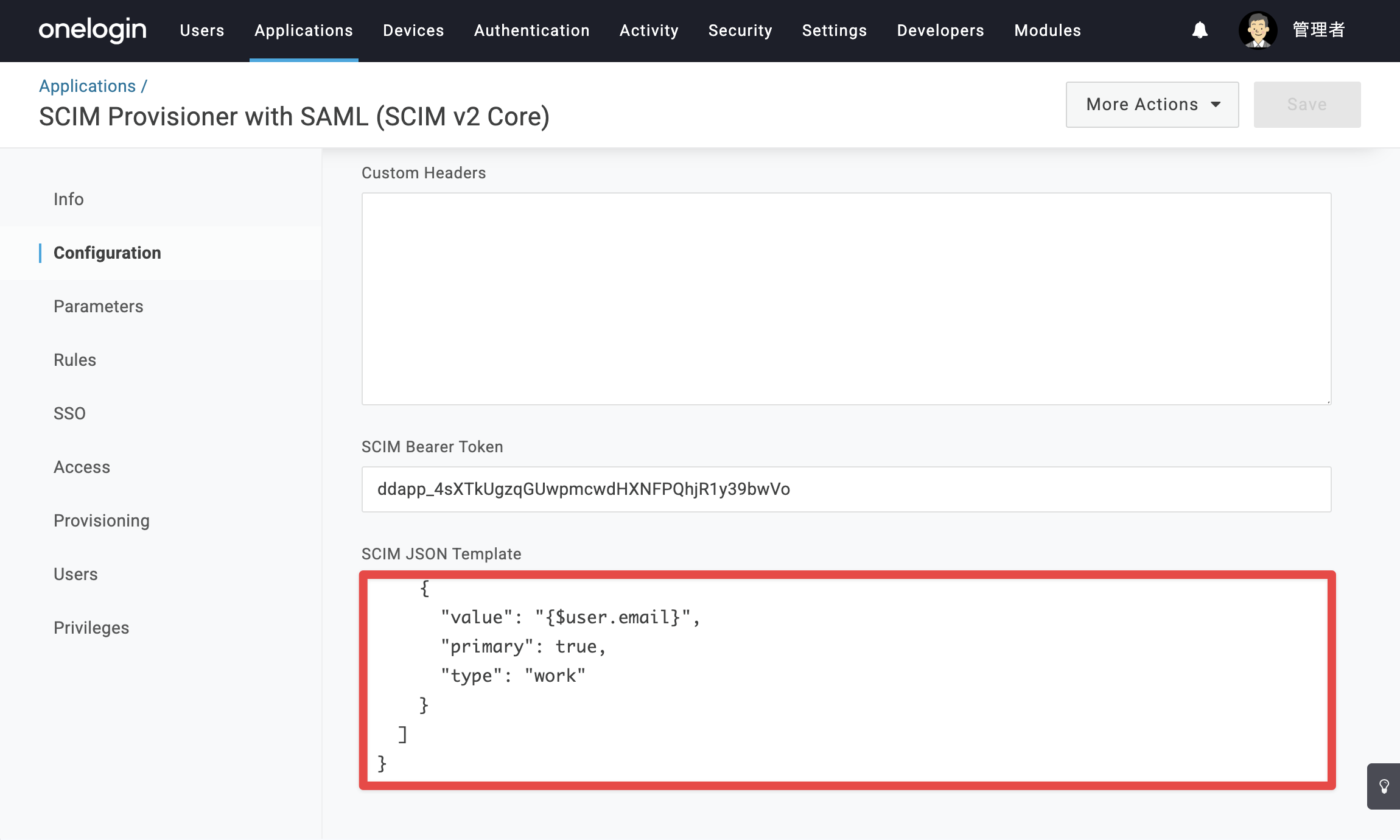Open the Applications top menu
This screenshot has height=840, width=1400.
click(304, 30)
